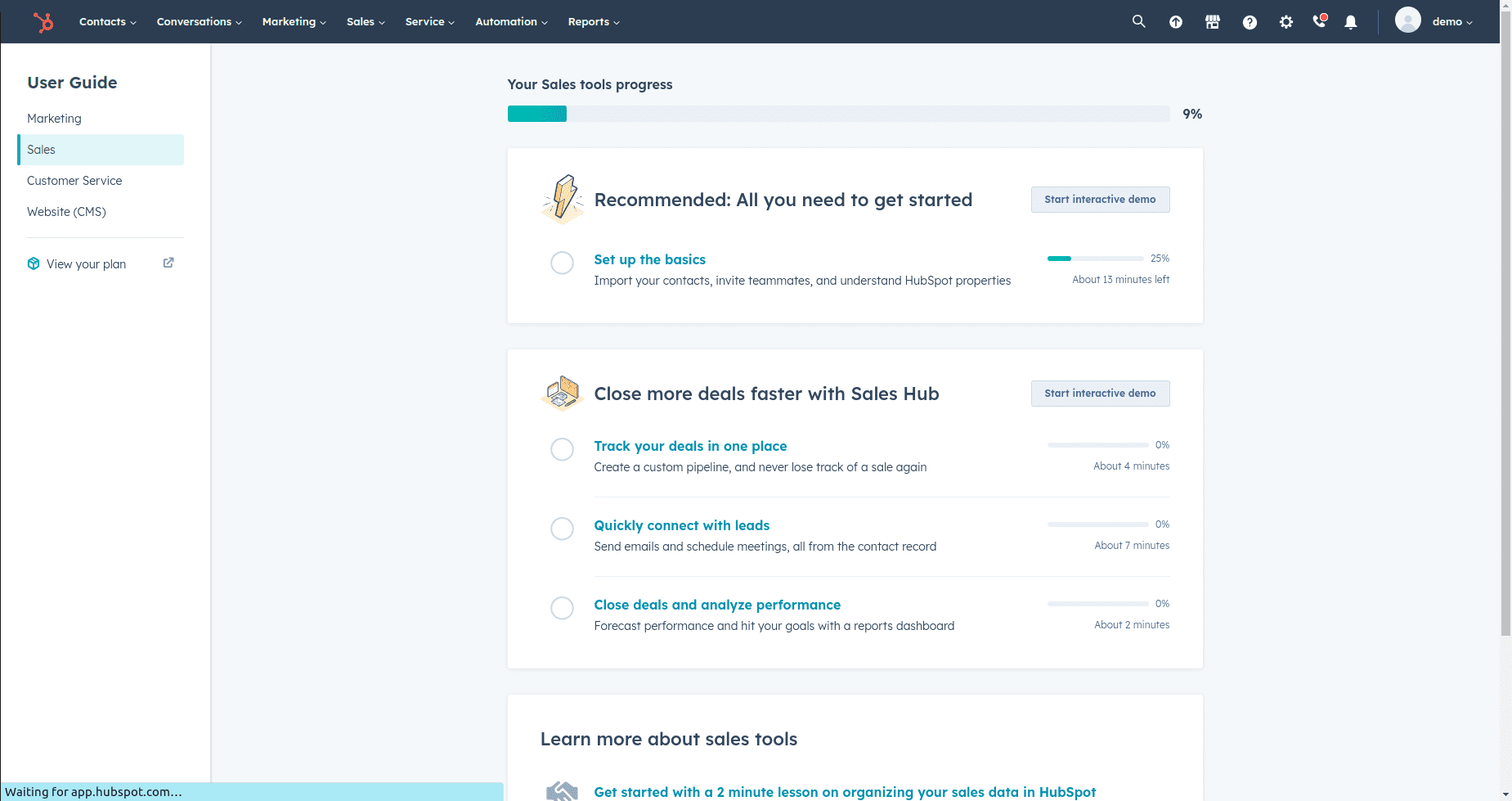Expand the Automation dropdown menu
Image resolution: width=1512 pixels, height=801 pixels.
[512, 22]
